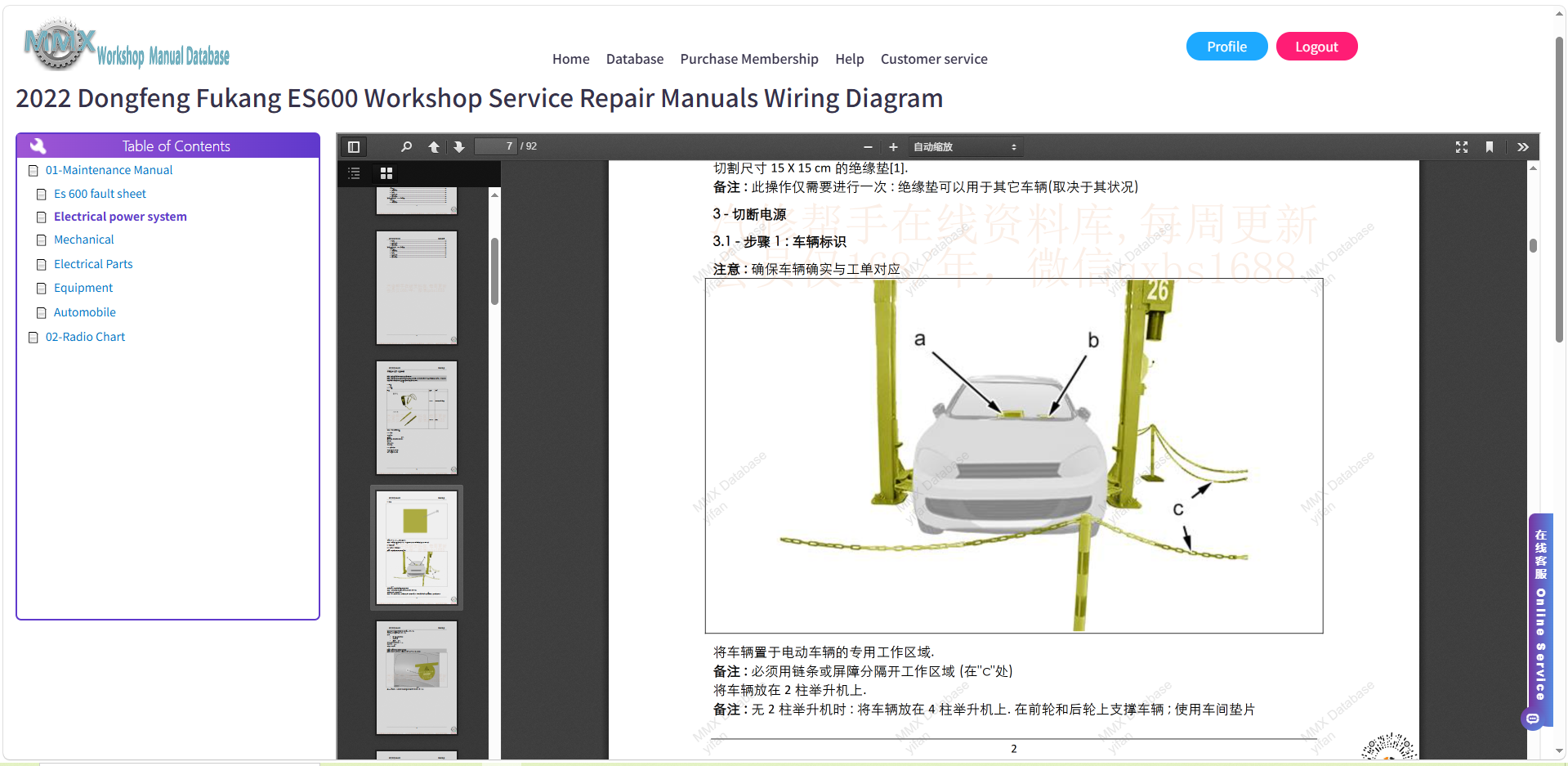Click the page icon beside Electrical Parts
Screen dimensions: 1568x766
[42, 265]
